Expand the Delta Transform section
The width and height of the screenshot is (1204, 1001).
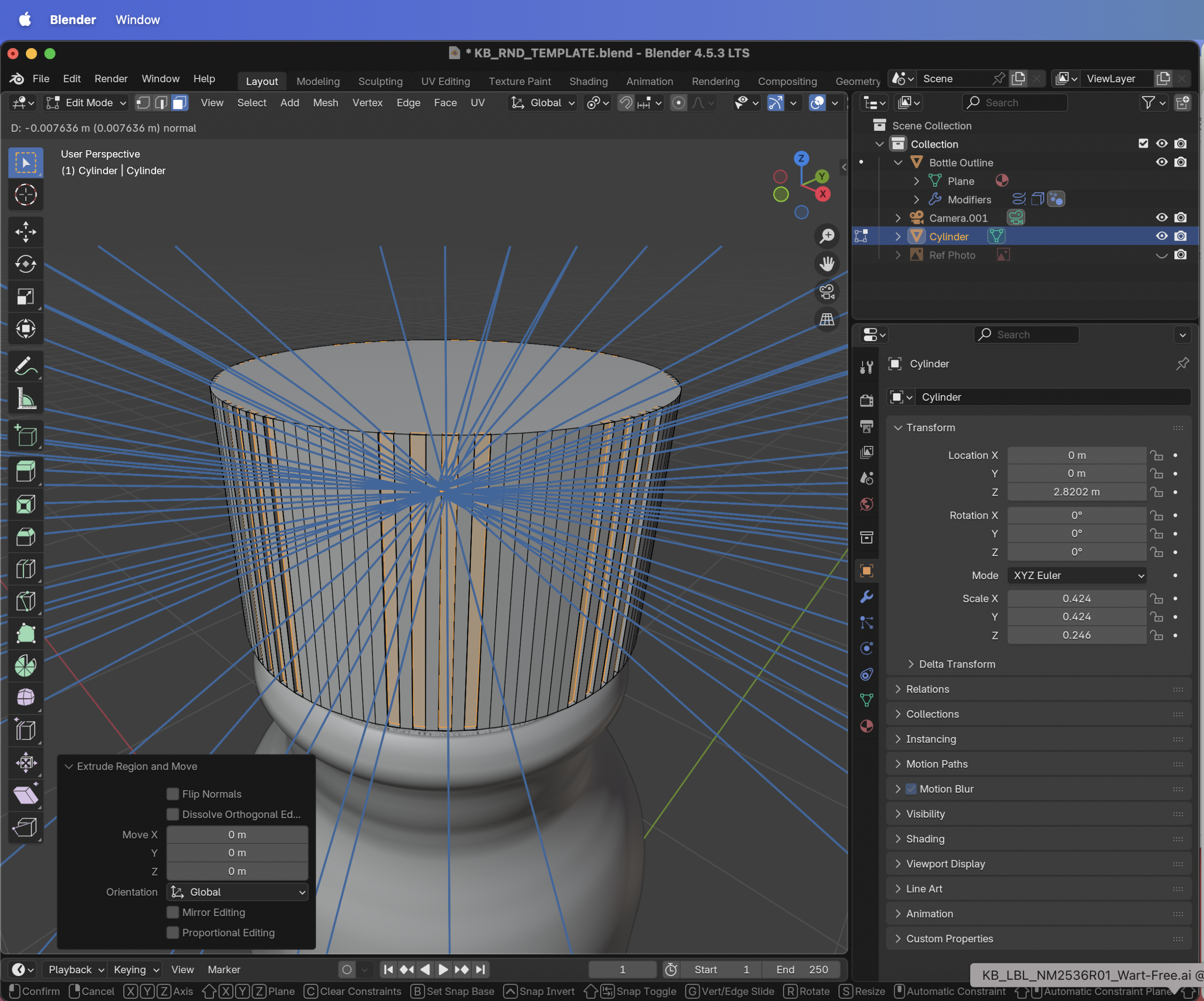pos(957,664)
